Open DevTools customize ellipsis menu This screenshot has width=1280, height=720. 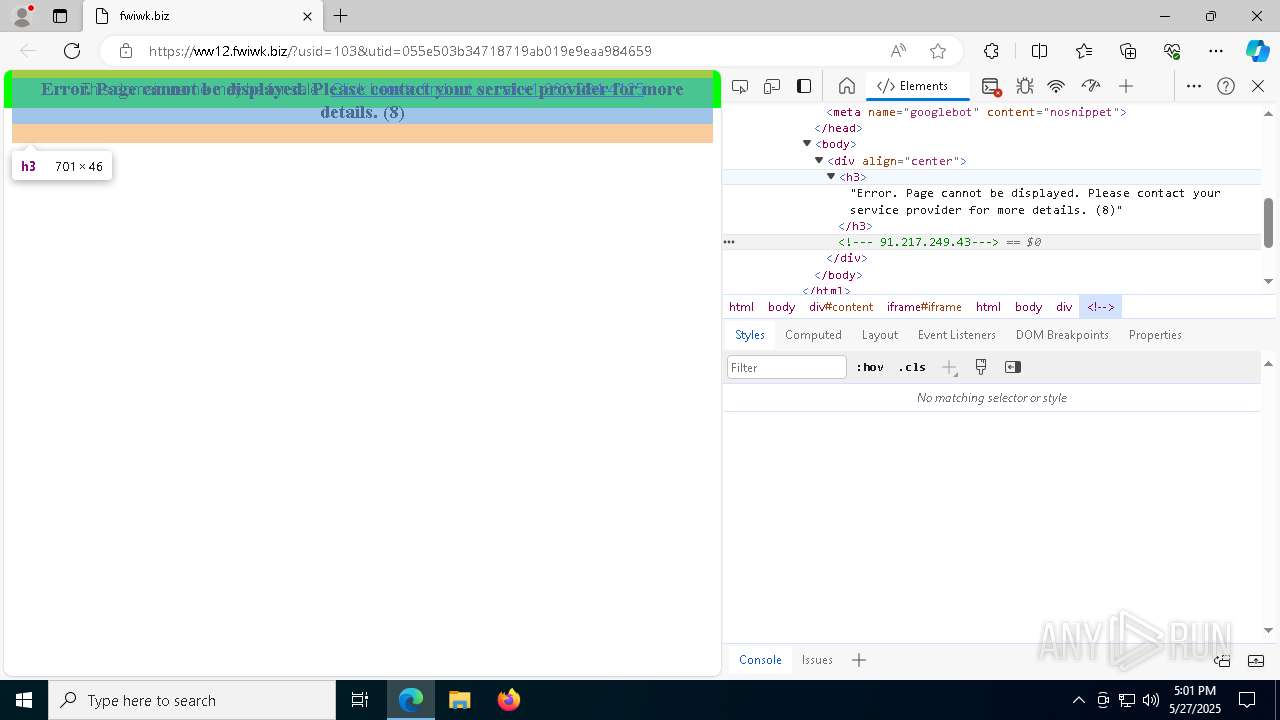pyautogui.click(x=1194, y=86)
